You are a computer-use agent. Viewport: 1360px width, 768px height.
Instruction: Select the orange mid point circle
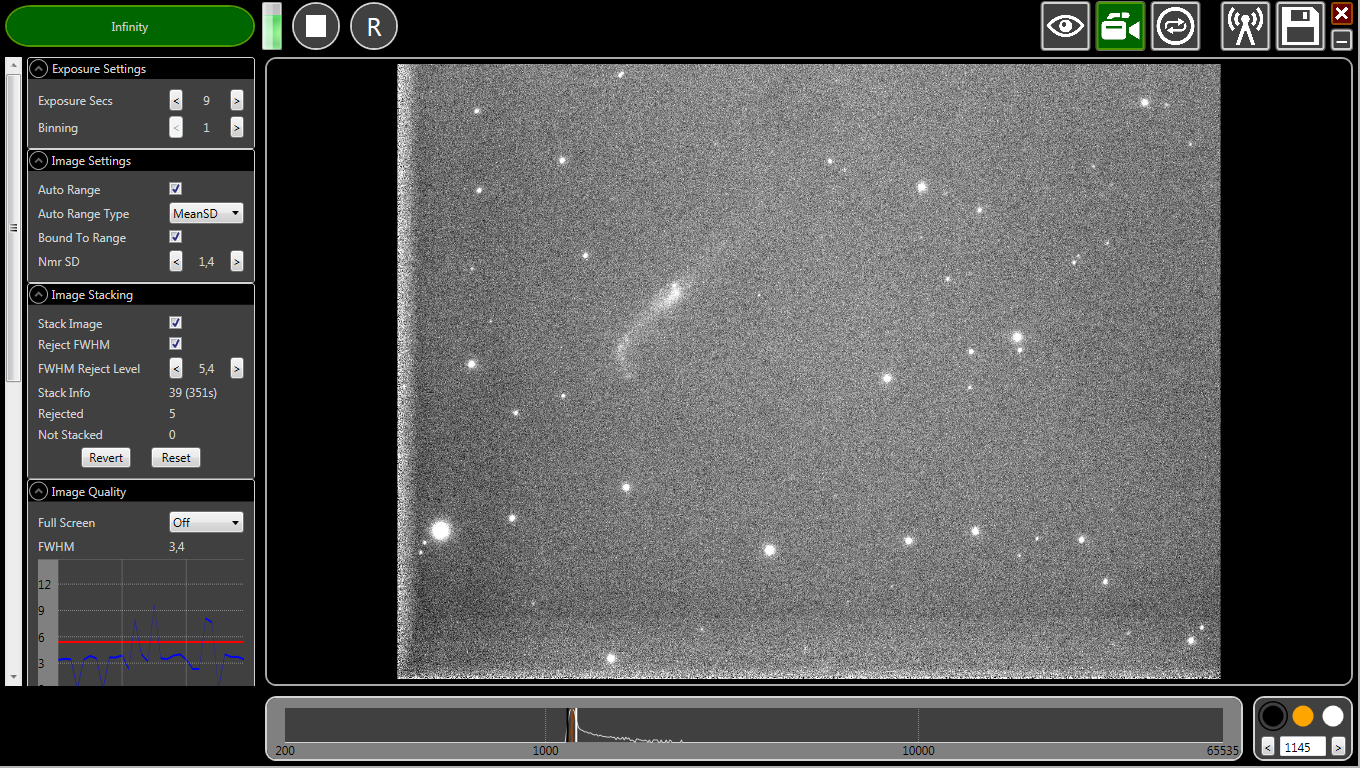(x=1303, y=716)
